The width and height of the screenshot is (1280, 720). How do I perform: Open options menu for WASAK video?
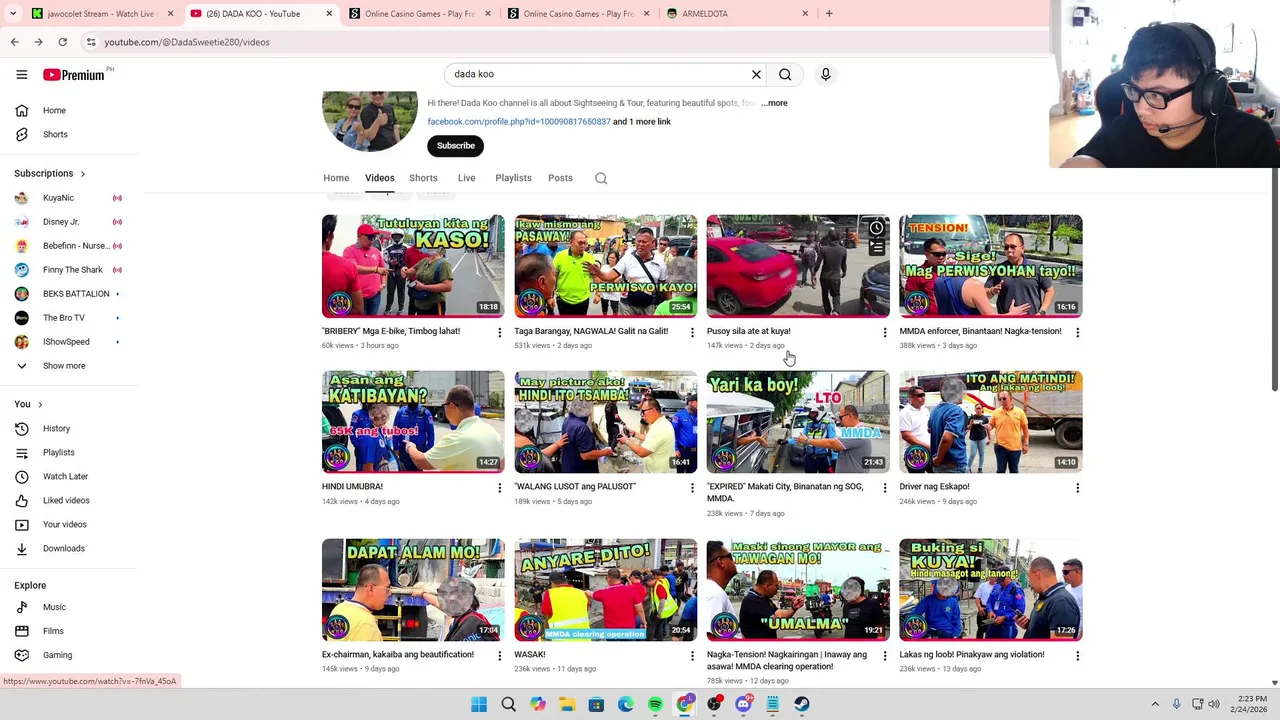(692, 656)
